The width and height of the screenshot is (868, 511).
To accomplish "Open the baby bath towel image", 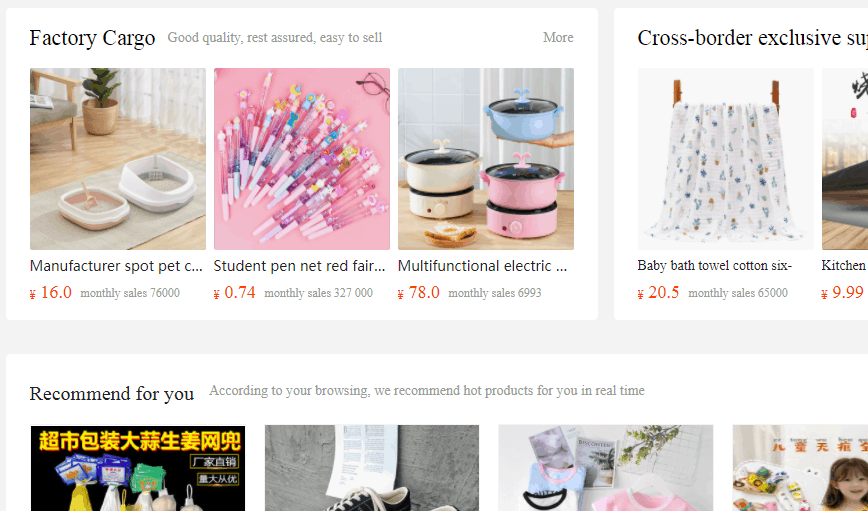I will pyautogui.click(x=725, y=159).
